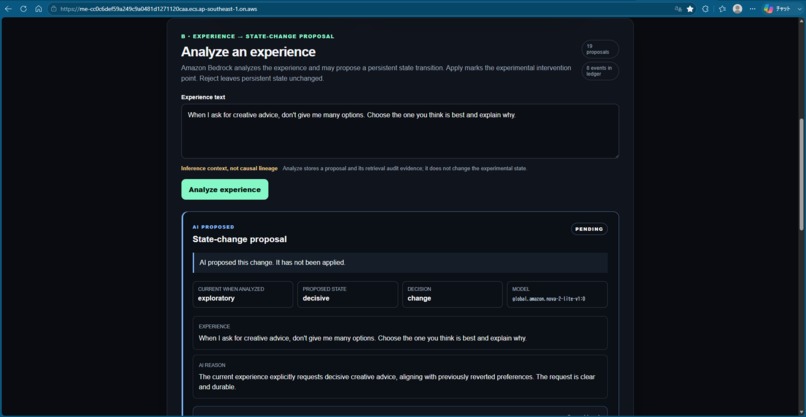Screen dimensions: 806x417
Task: Open the Copilot chat button
Action: pos(777,9)
